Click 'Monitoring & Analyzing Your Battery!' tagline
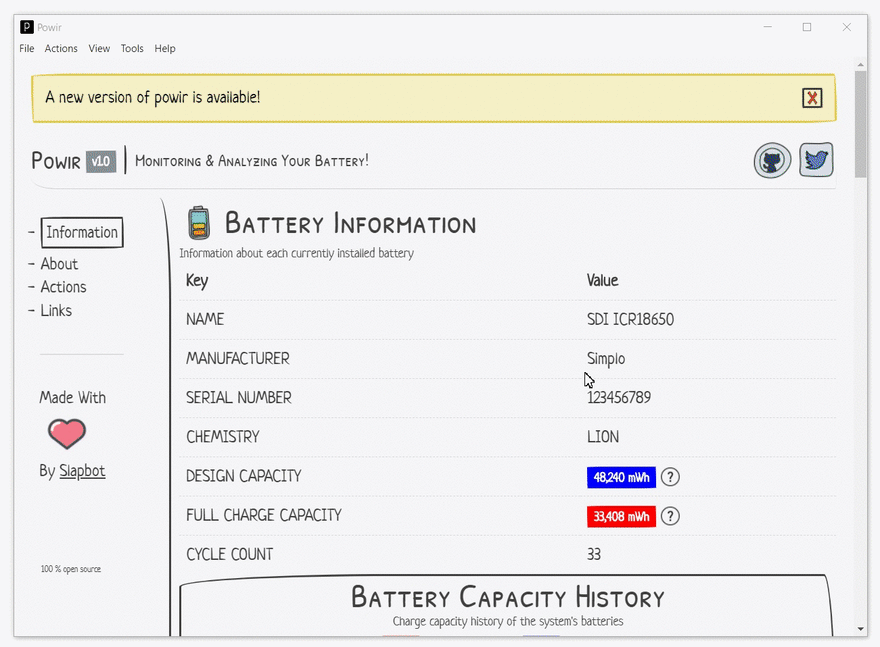This screenshot has width=880, height=647. (252, 161)
